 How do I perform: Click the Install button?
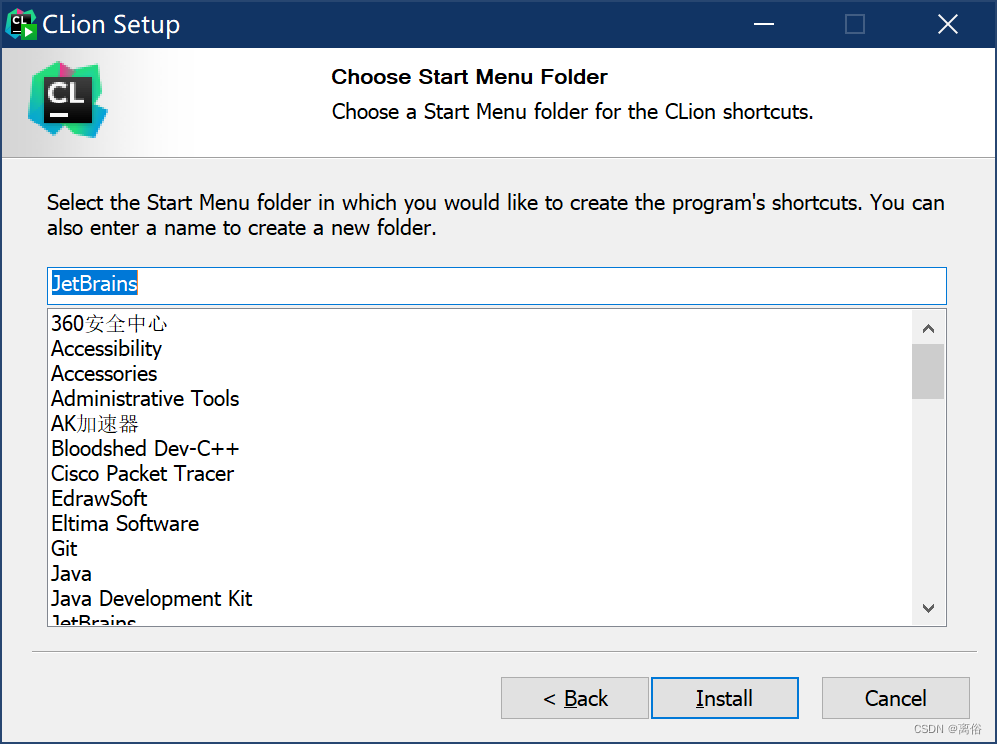point(724,698)
